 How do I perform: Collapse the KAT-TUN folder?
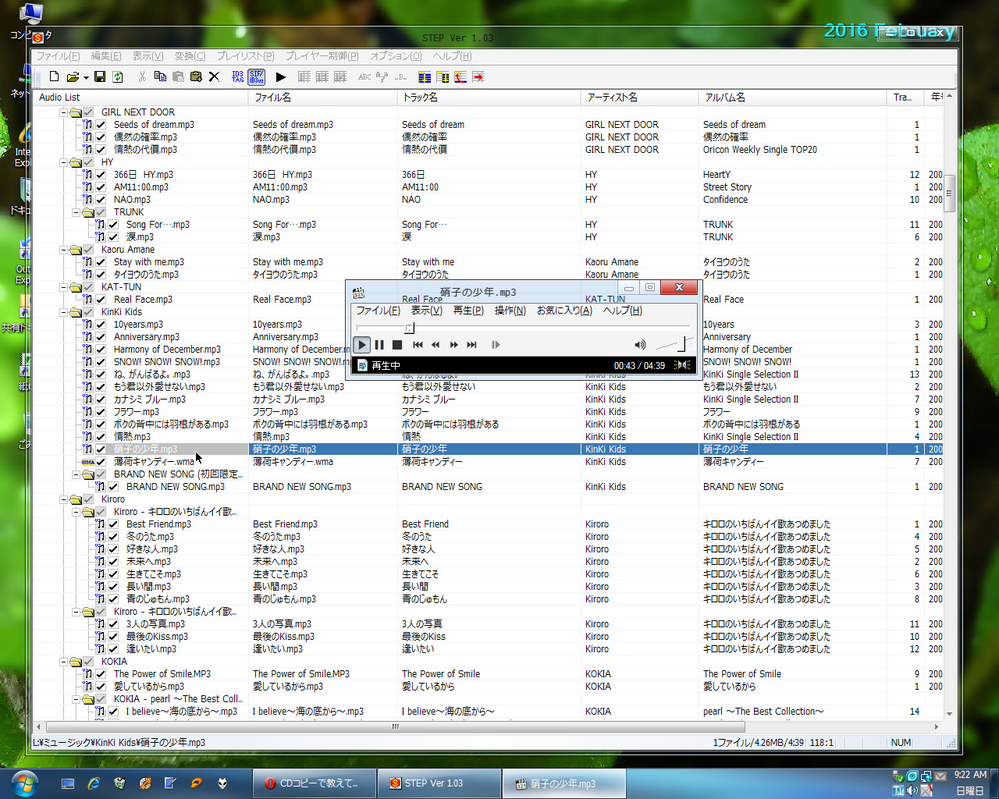coord(64,287)
